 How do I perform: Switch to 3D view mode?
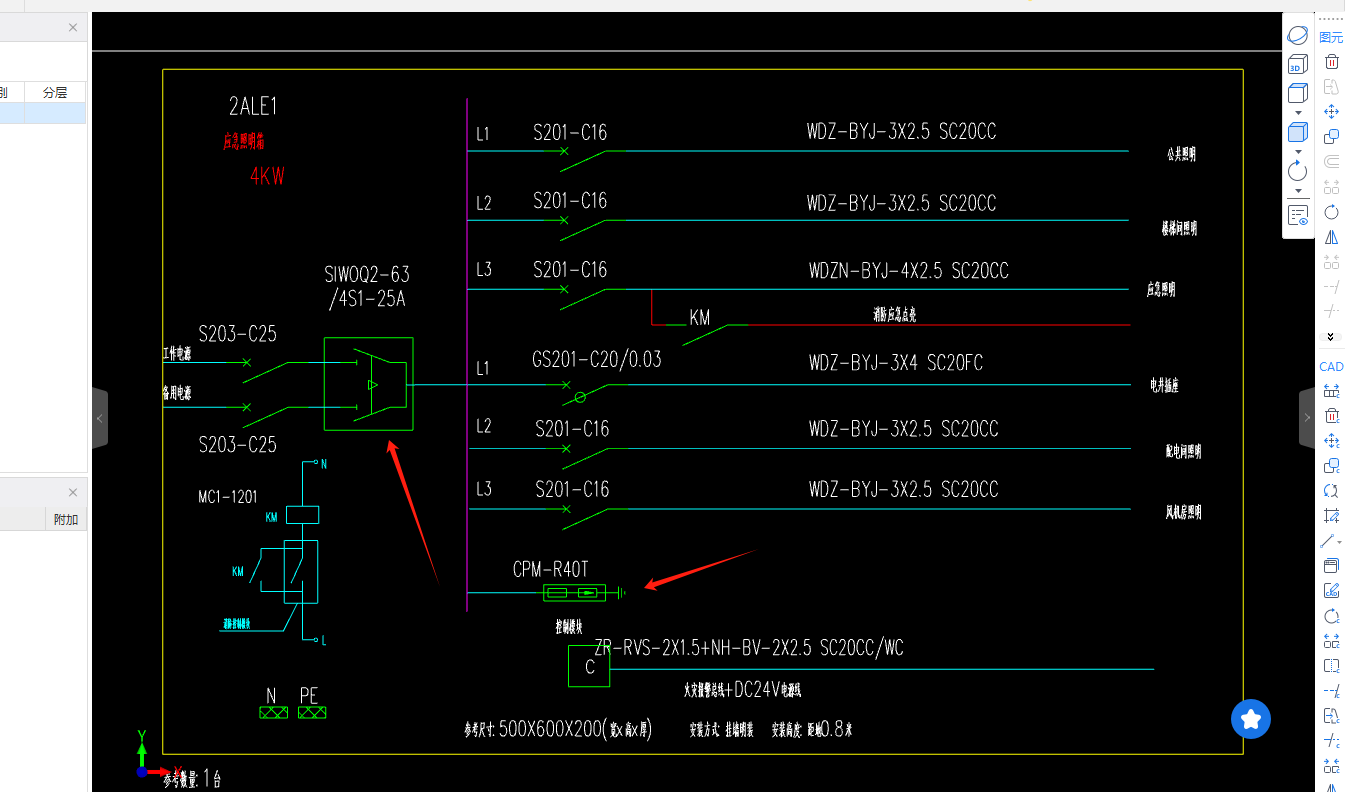pos(1297,65)
